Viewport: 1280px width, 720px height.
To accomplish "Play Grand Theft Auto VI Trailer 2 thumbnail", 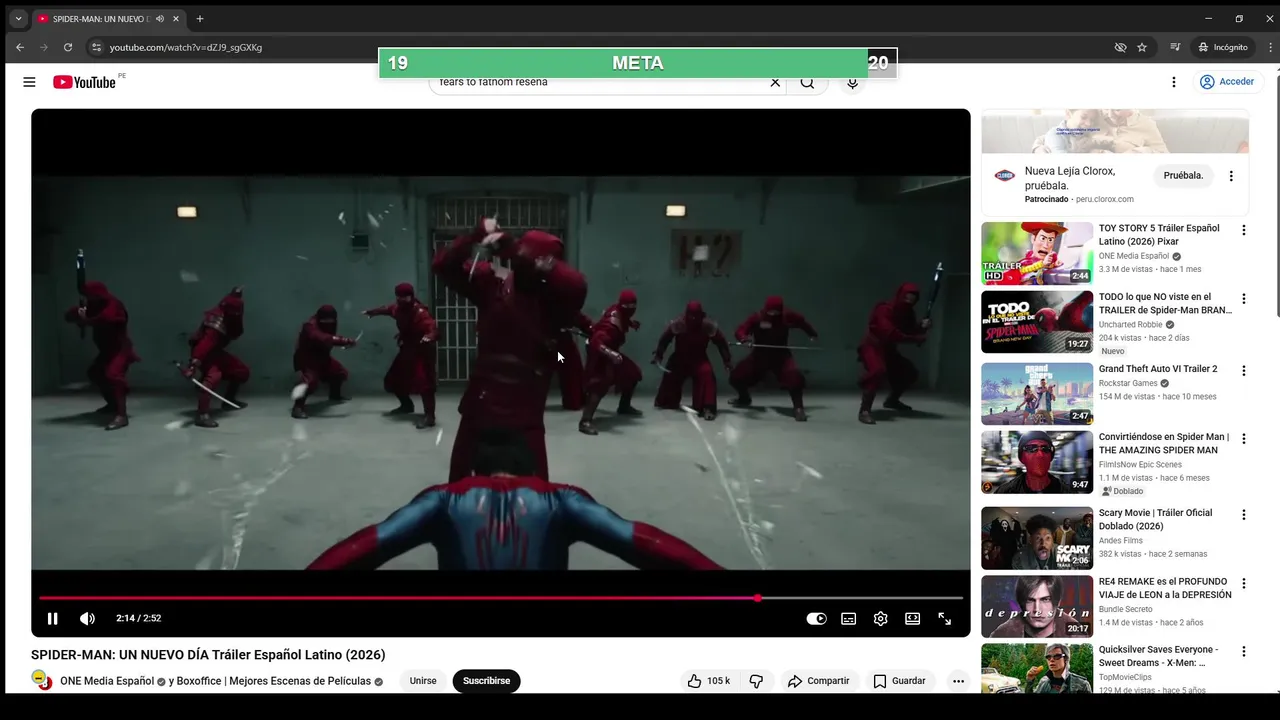I will pyautogui.click(x=1037, y=394).
